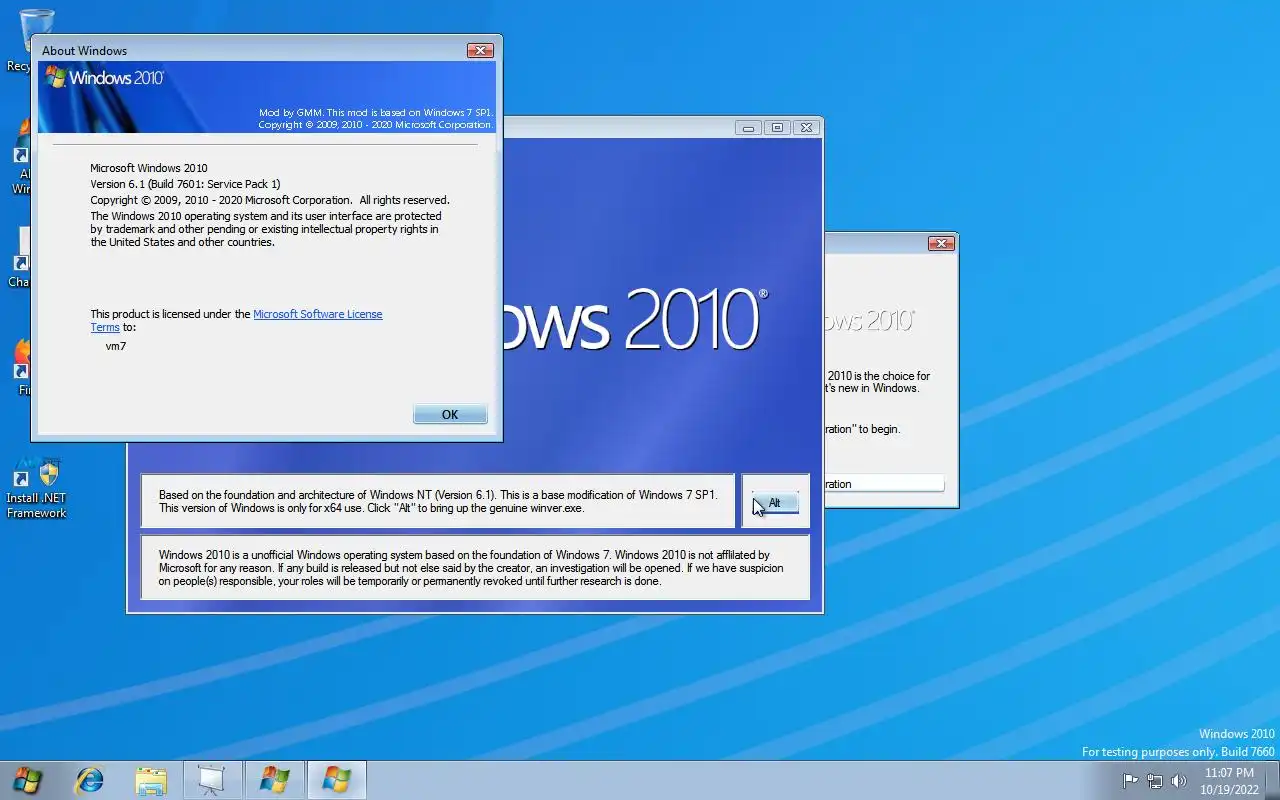Click the 'Microsoft Windows 2010' text line

149,168
